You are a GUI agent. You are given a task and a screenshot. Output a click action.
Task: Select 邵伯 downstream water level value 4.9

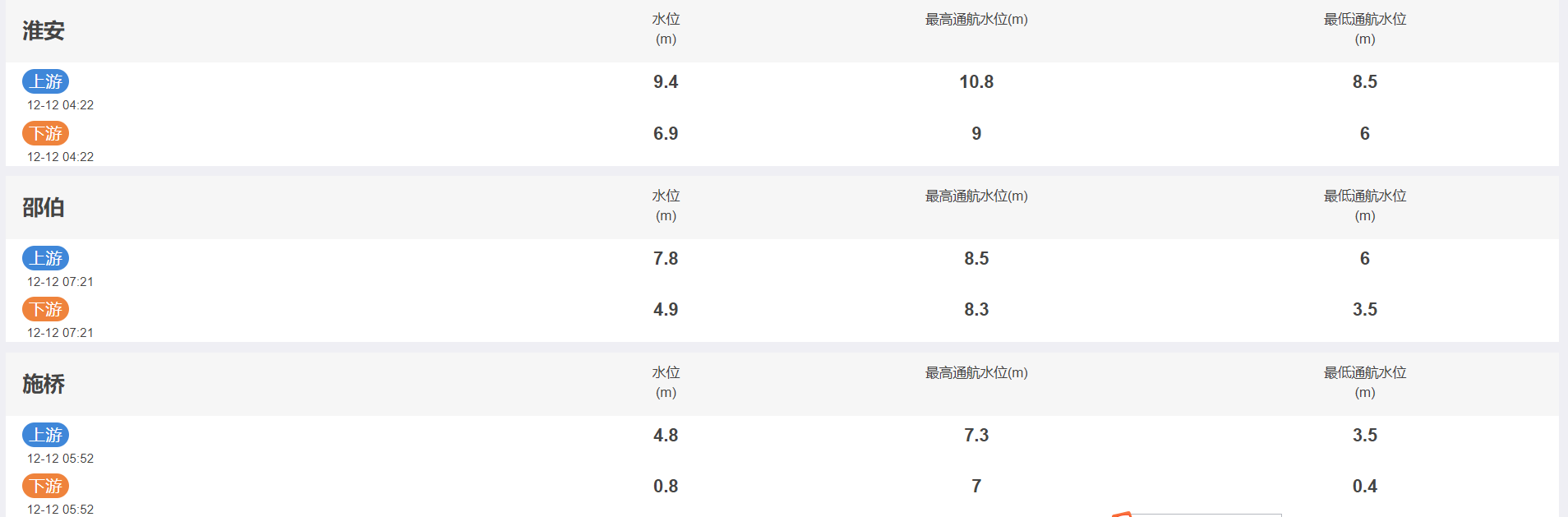tap(666, 309)
